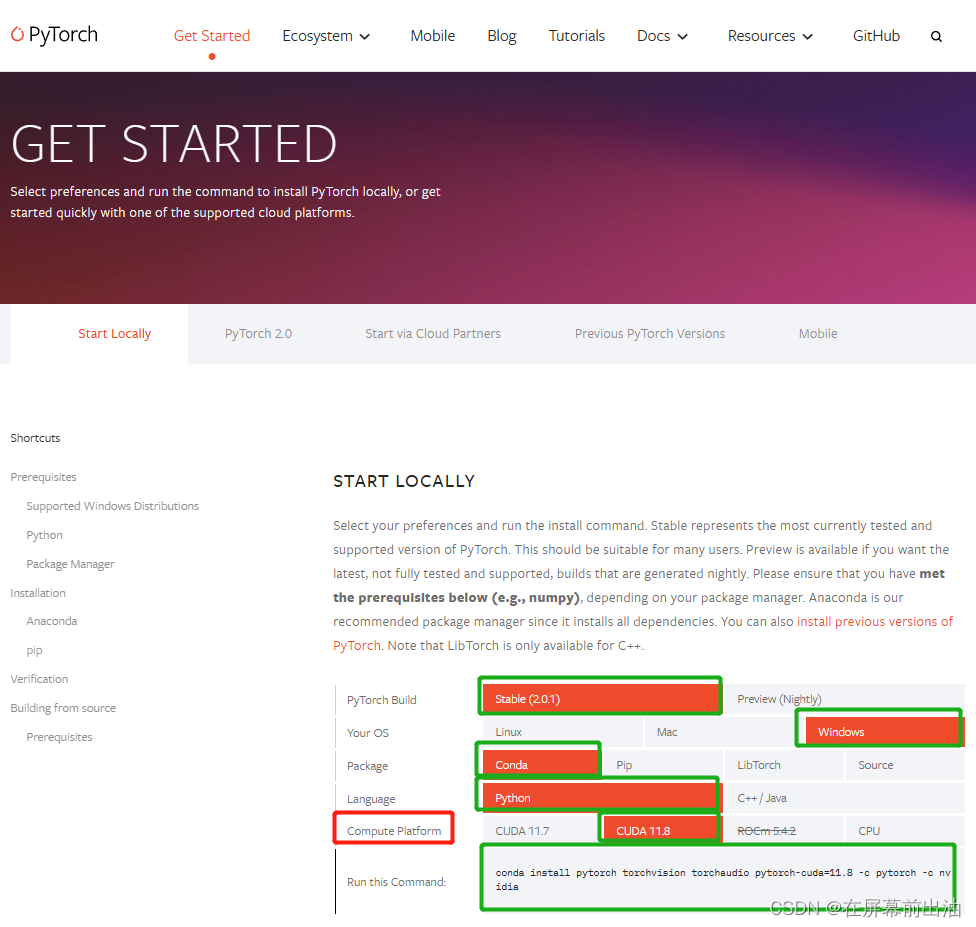The width and height of the screenshot is (976, 927).
Task: Click the GET STARTED banner title
Action: [174, 144]
